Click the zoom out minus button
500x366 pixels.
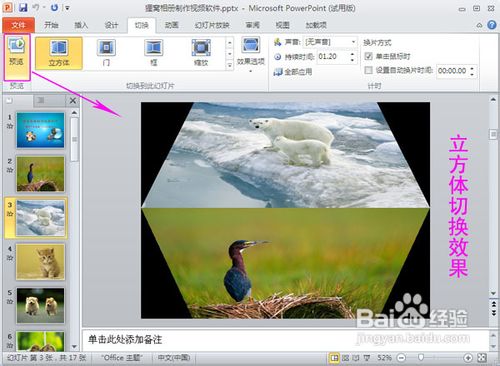pos(402,358)
